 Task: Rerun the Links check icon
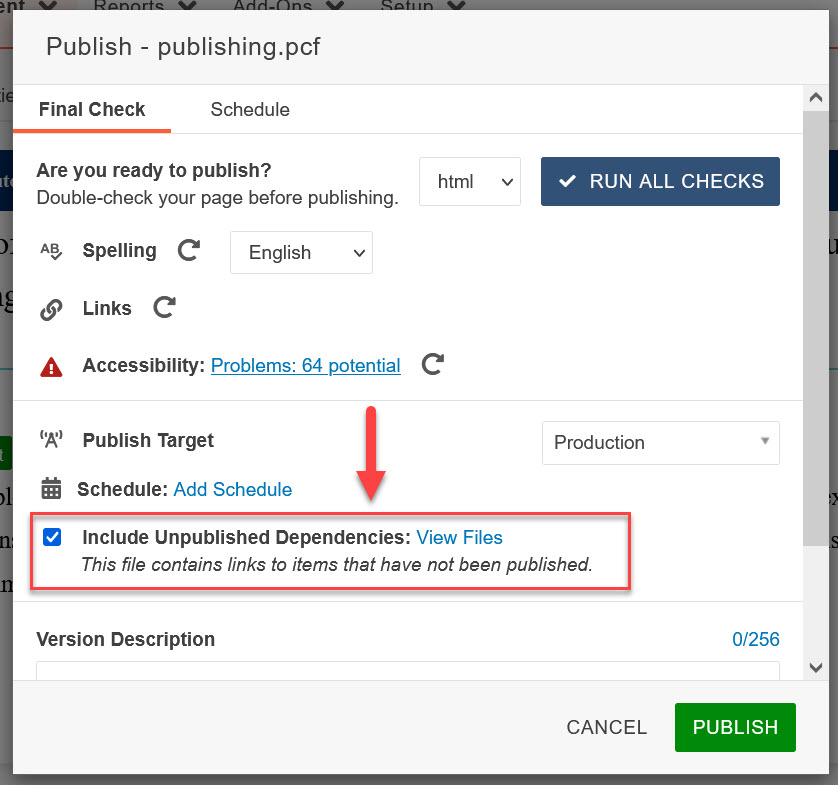pyautogui.click(x=164, y=308)
